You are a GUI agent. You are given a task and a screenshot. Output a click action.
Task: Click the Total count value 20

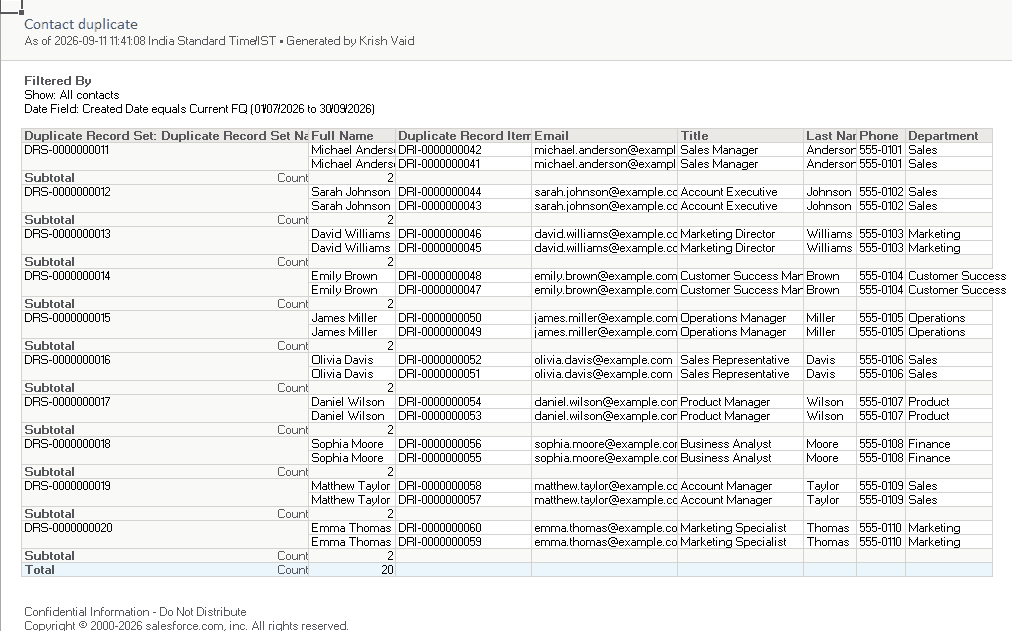pyautogui.click(x=387, y=570)
